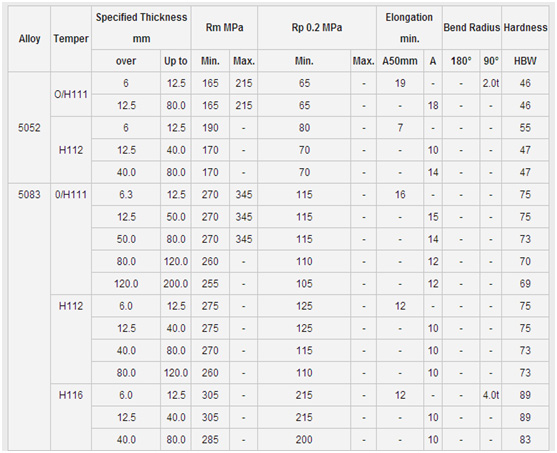This screenshot has width=557, height=453.
Task: Click the Hardness header cell
Action: point(525,27)
